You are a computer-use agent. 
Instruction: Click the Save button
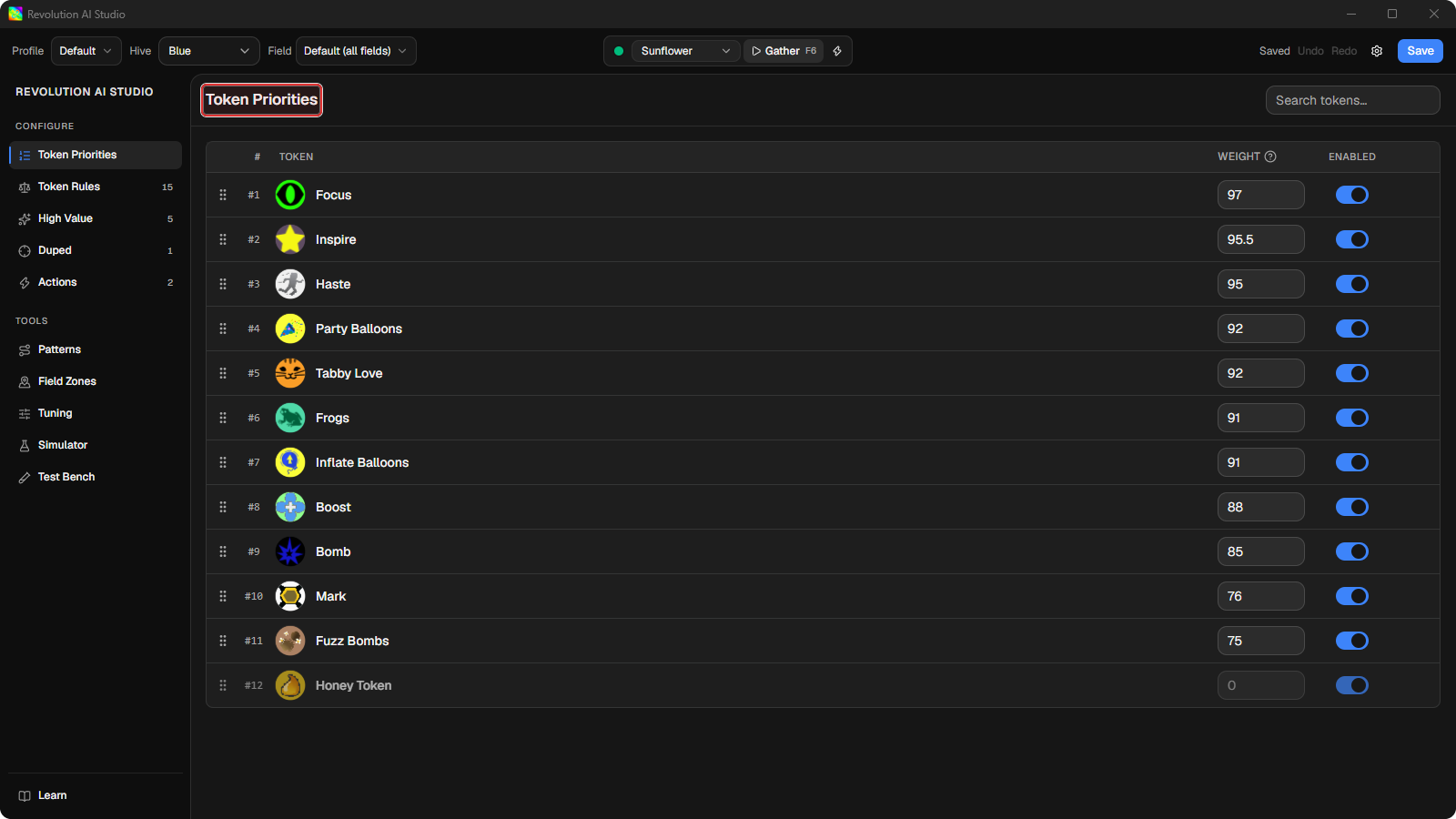[1421, 51]
